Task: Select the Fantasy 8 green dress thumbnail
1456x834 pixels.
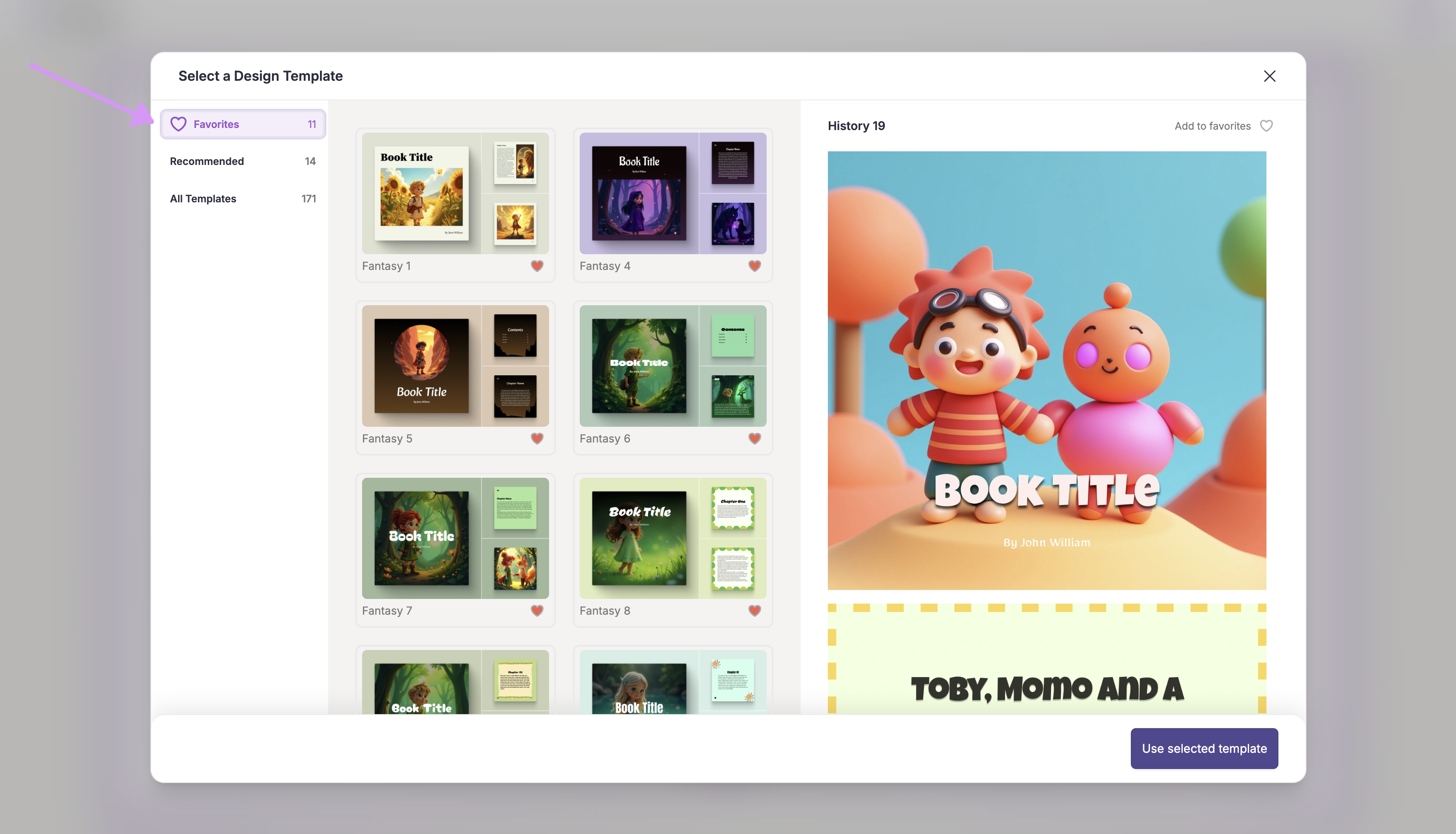Action: click(x=672, y=539)
